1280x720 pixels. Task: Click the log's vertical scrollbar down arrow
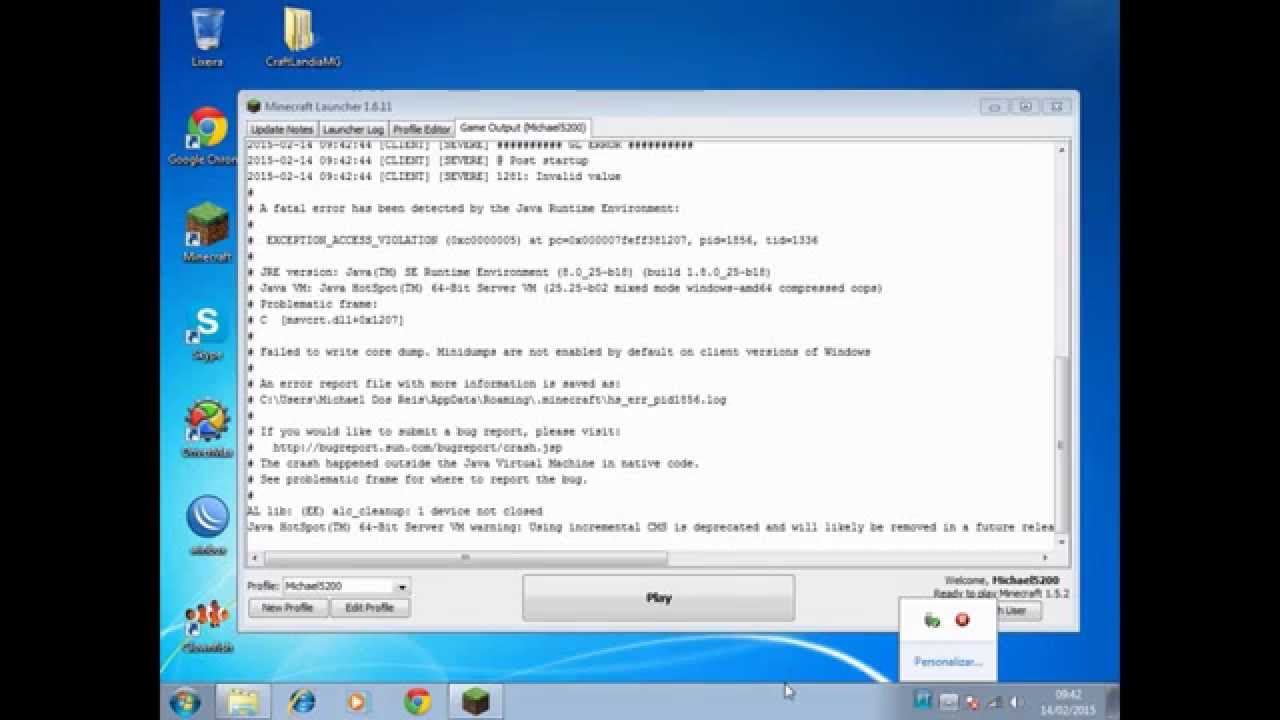(x=1061, y=542)
